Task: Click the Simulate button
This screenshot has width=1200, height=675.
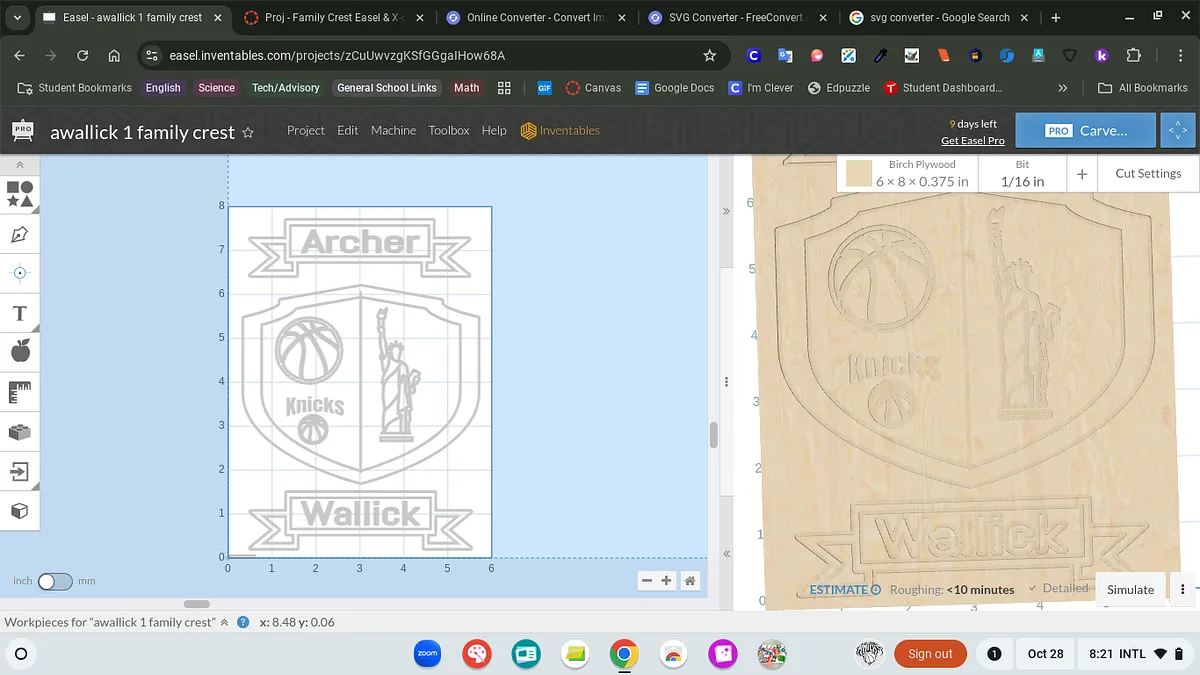Action: 1130,589
